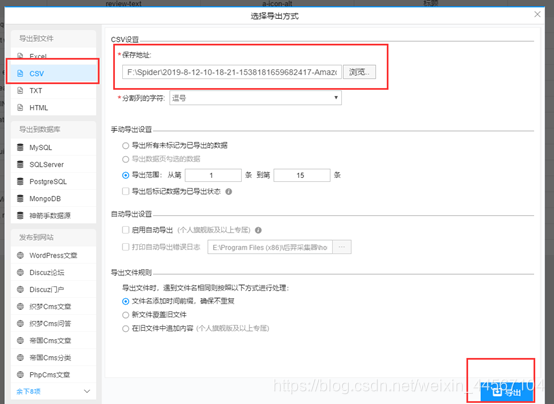Choose TXT export format
Image resolution: width=554 pixels, height=404 pixels.
click(53, 90)
